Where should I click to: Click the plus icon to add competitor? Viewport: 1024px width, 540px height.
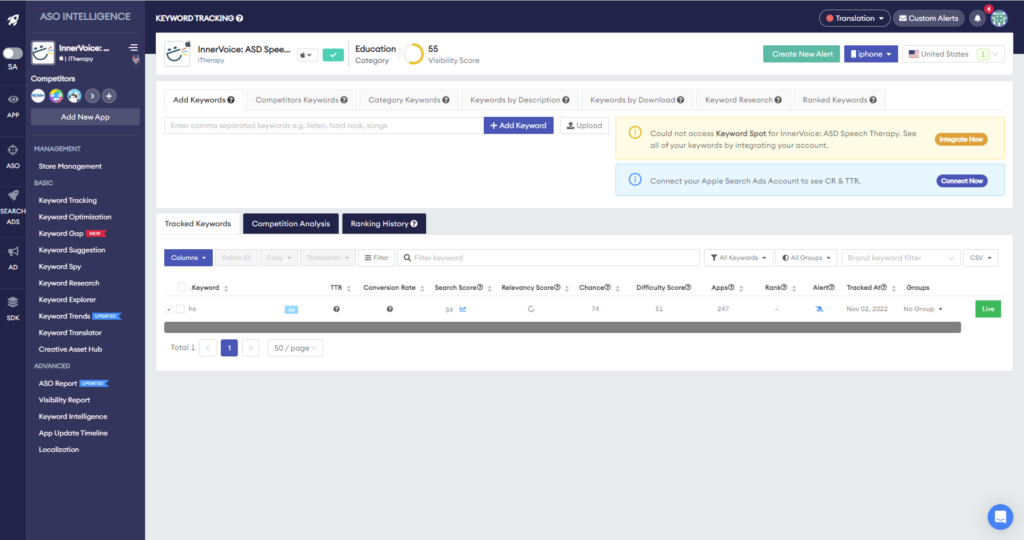pos(109,96)
